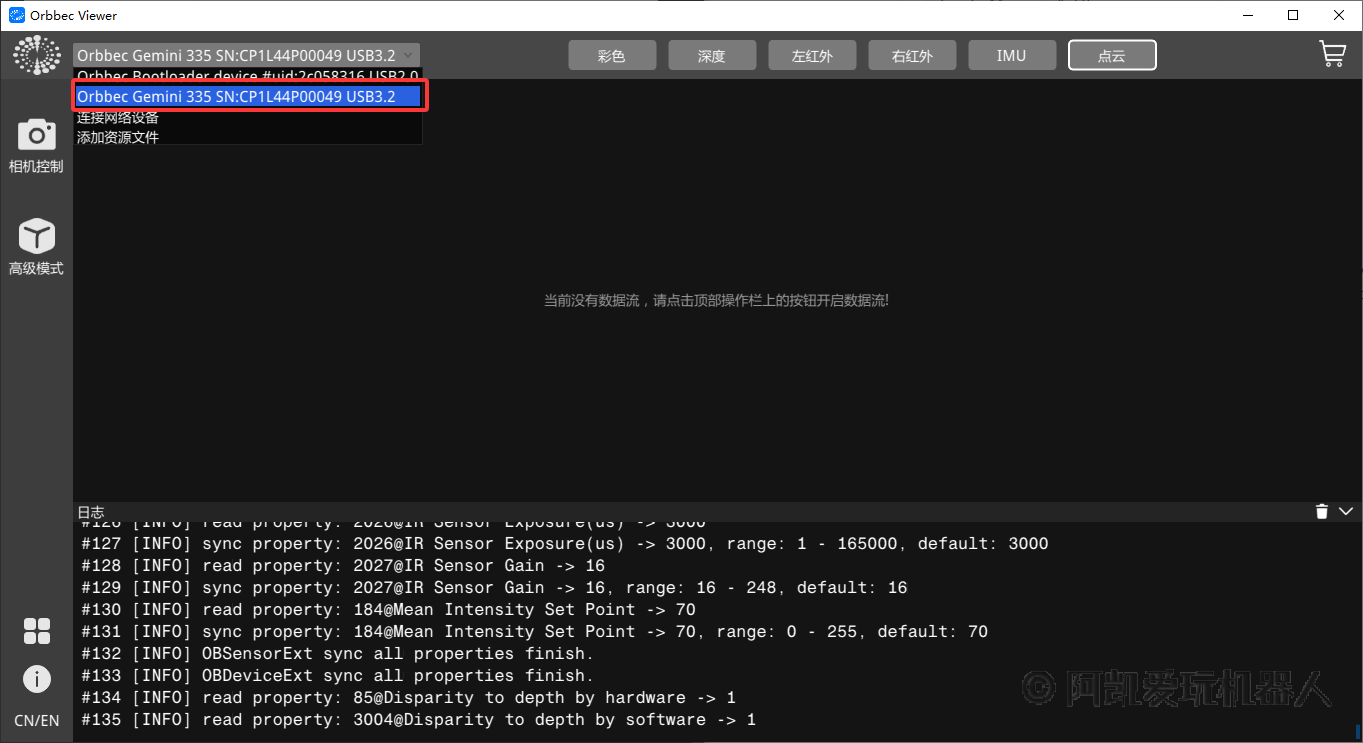This screenshot has height=743, width=1363.
Task: Toggle the point cloud (点云) button
Action: pos(1112,56)
